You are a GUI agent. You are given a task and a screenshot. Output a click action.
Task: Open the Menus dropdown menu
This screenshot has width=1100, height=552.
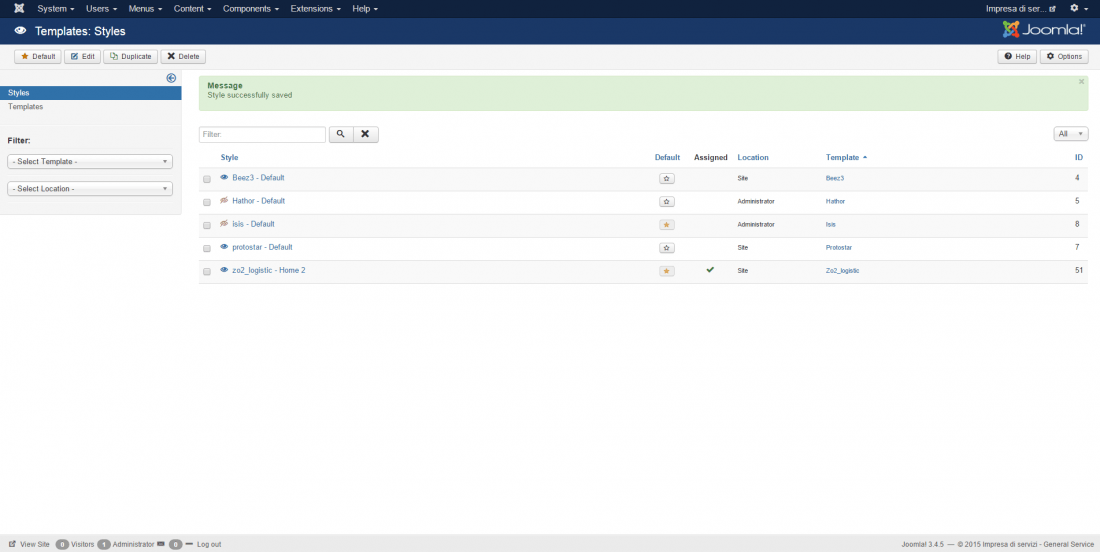(145, 8)
